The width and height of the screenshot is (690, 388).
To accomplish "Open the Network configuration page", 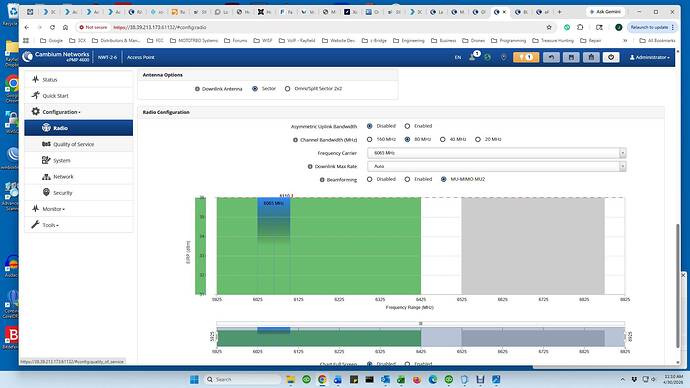I will 78,177.
